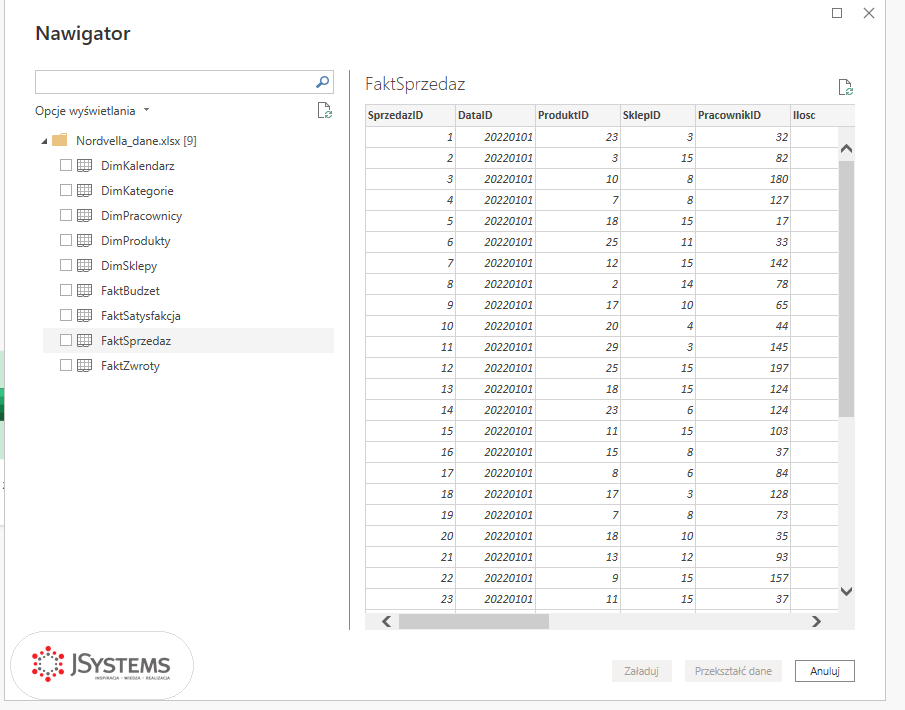The height and width of the screenshot is (710, 905).
Task: Click the preview scroll left arrow
Action: (x=386, y=622)
